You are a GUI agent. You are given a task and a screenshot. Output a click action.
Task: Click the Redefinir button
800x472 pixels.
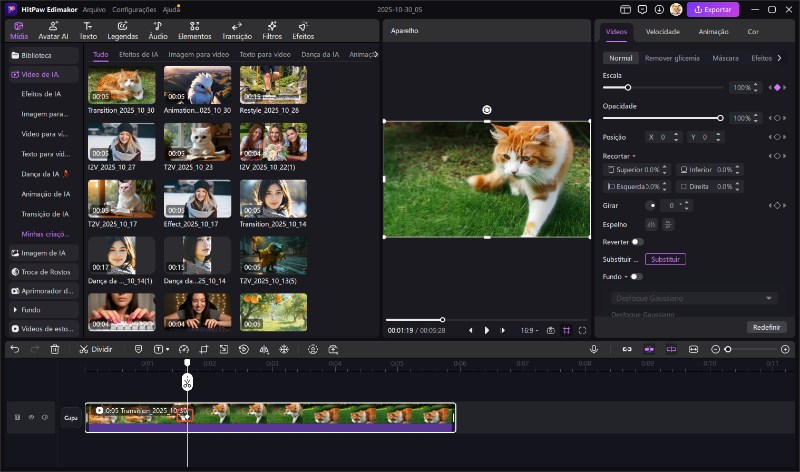tap(766, 327)
